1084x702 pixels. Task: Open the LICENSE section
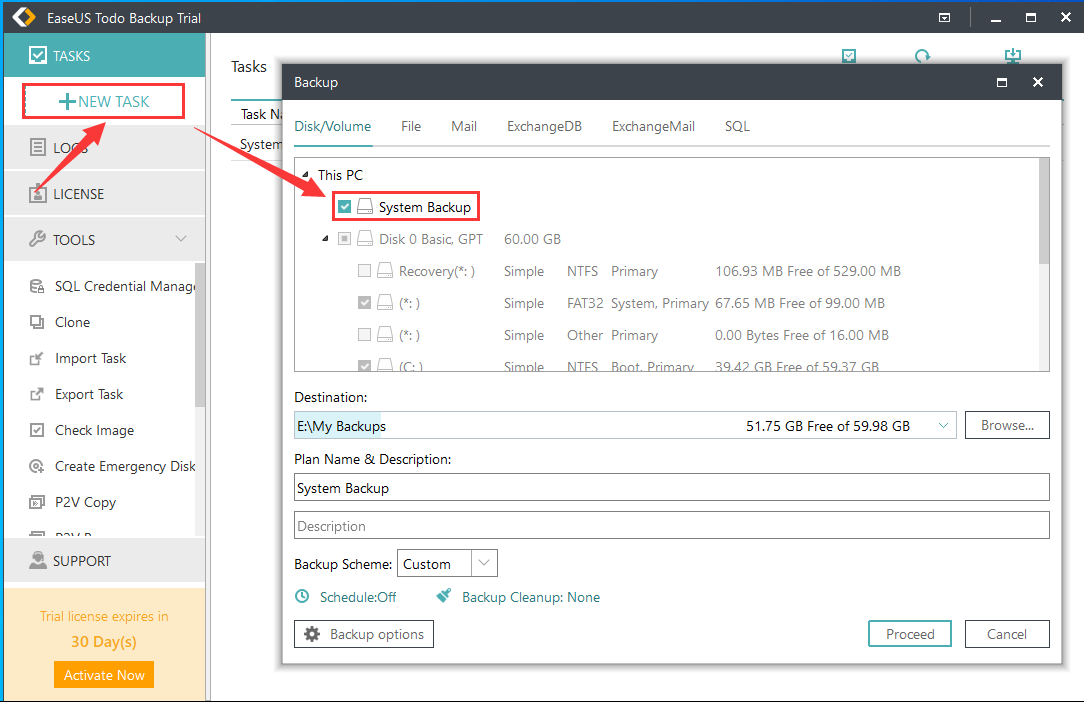104,194
